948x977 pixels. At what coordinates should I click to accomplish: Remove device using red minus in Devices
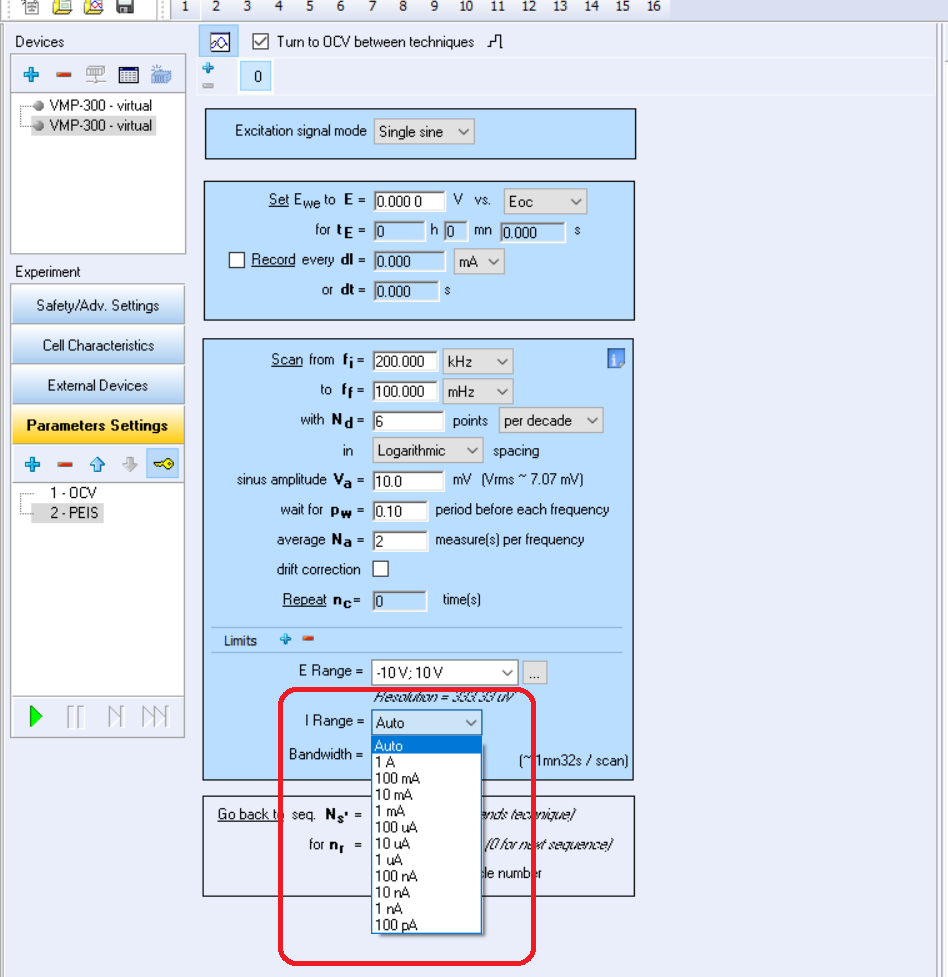coord(63,75)
